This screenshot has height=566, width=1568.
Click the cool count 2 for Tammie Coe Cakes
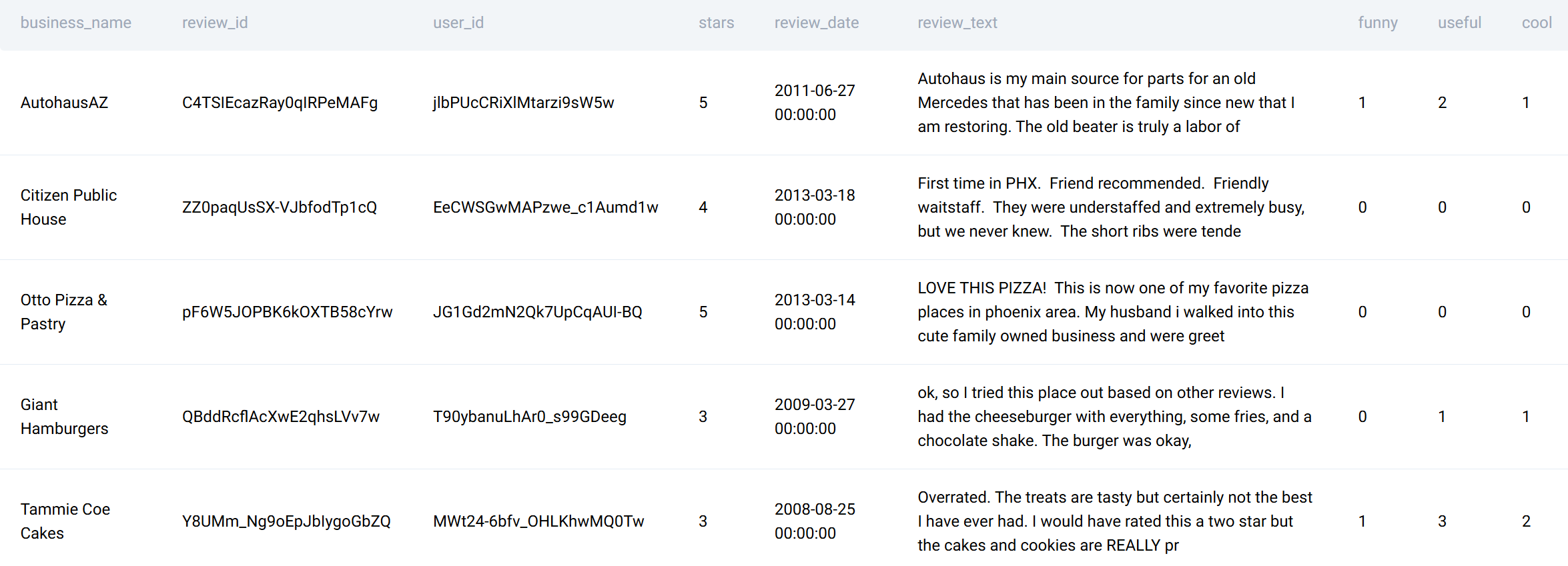[1526, 521]
